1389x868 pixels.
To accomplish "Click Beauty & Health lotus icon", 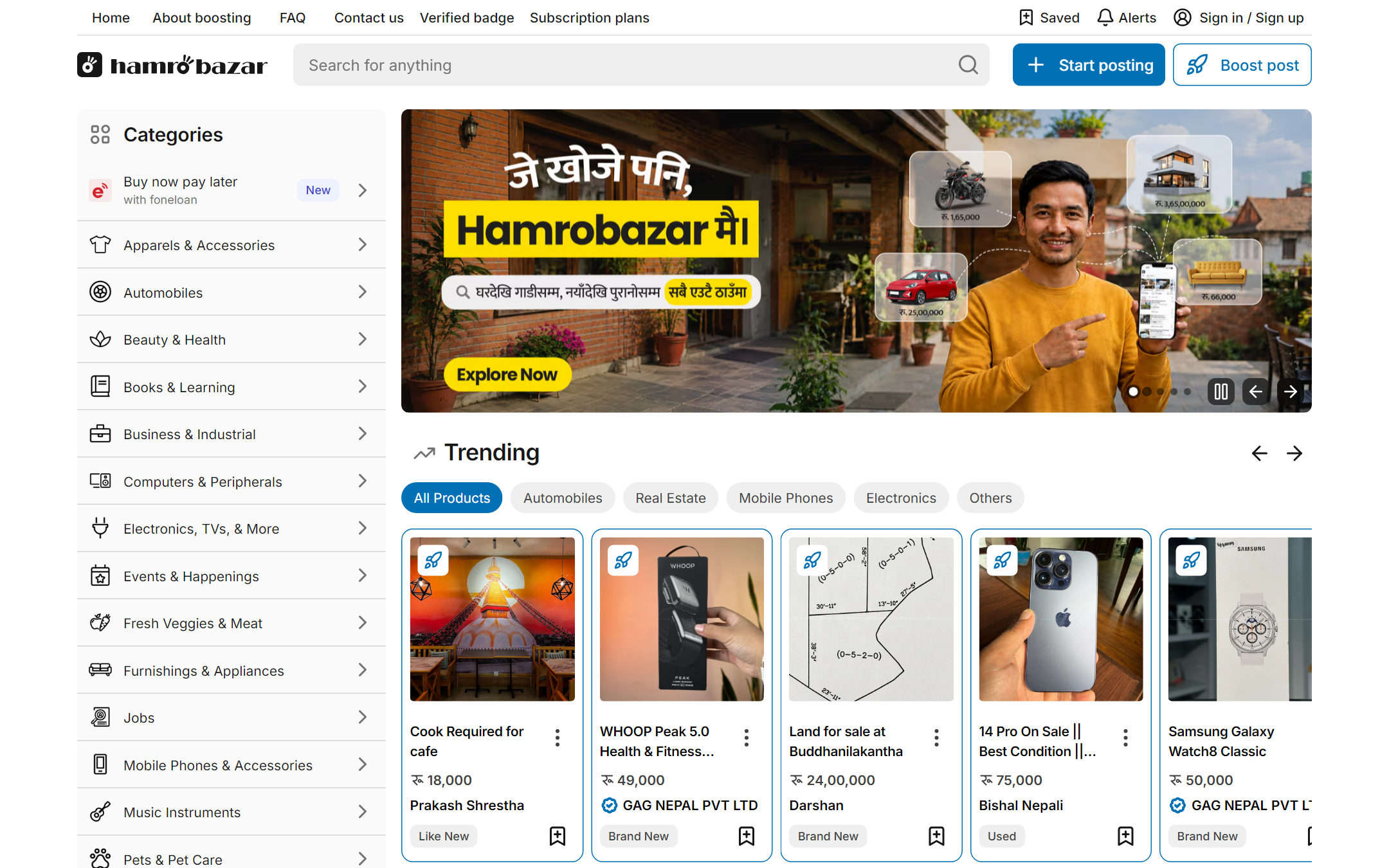I will pyautogui.click(x=100, y=339).
